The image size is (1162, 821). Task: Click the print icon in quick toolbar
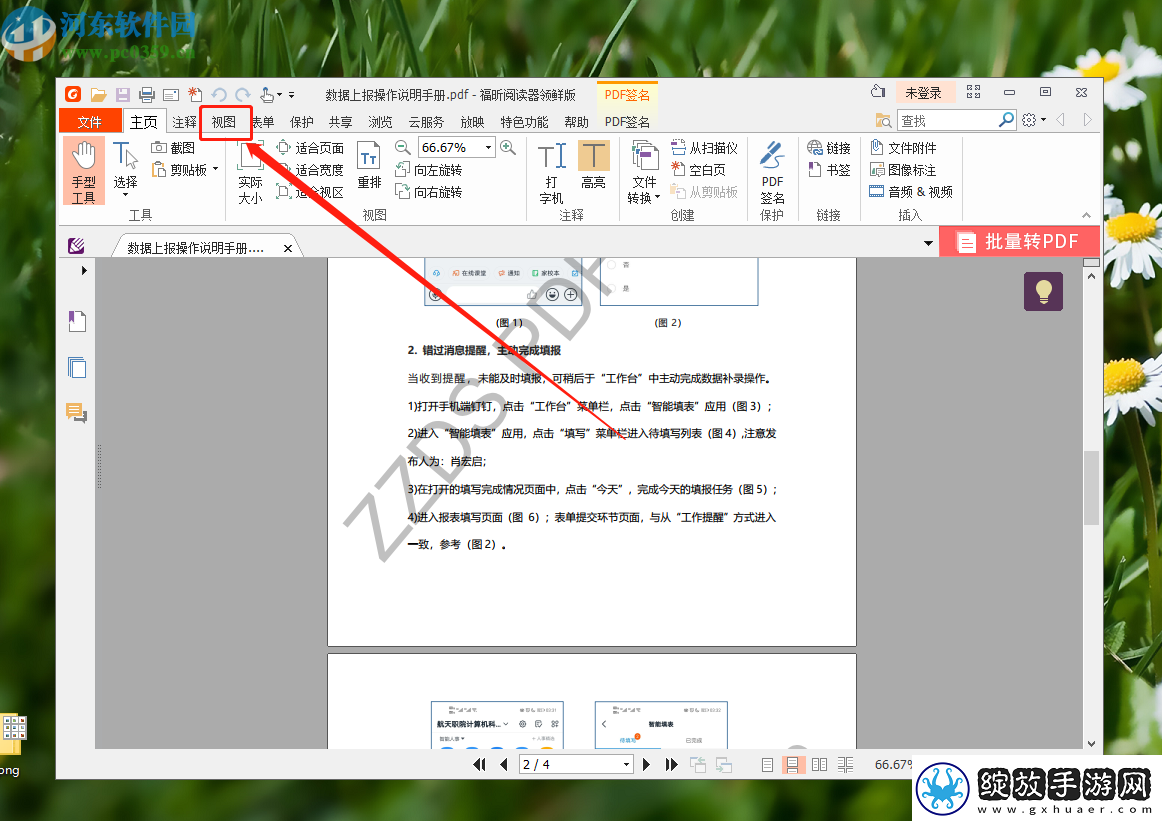click(147, 95)
